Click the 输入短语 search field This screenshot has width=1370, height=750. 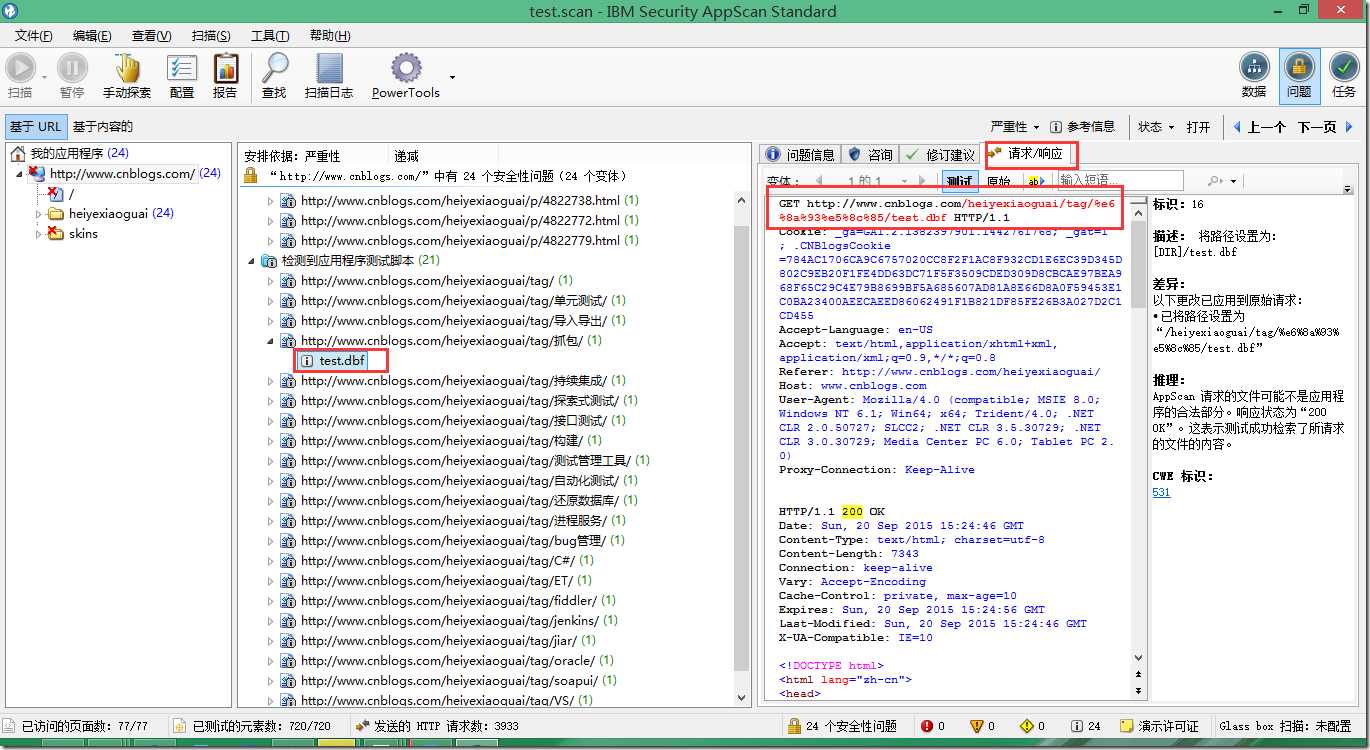(x=1120, y=181)
